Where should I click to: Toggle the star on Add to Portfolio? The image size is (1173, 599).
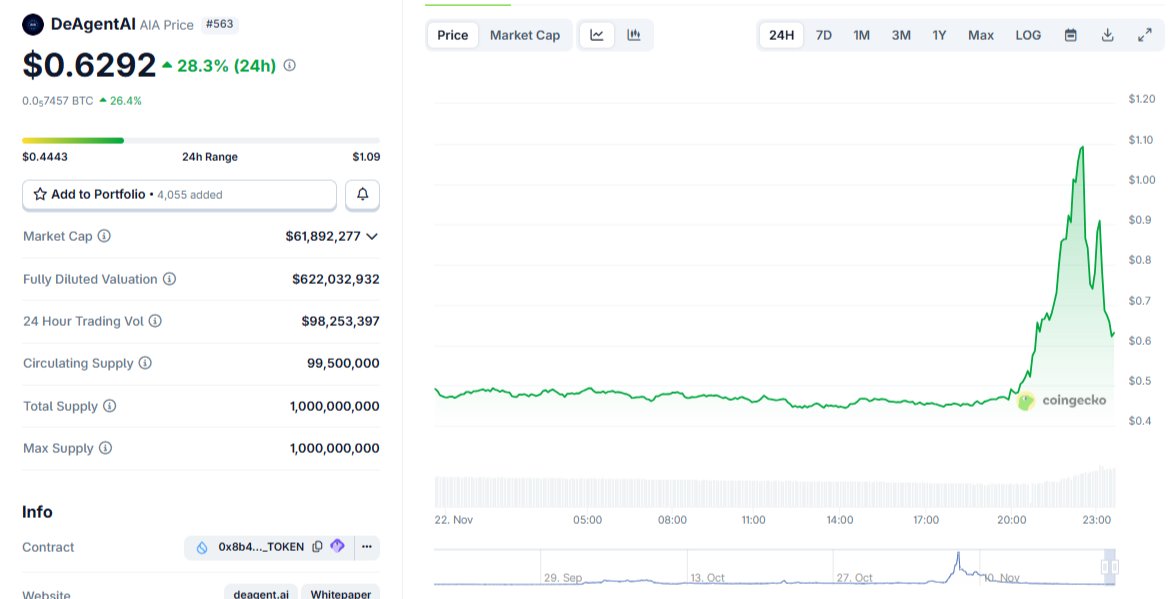39,194
